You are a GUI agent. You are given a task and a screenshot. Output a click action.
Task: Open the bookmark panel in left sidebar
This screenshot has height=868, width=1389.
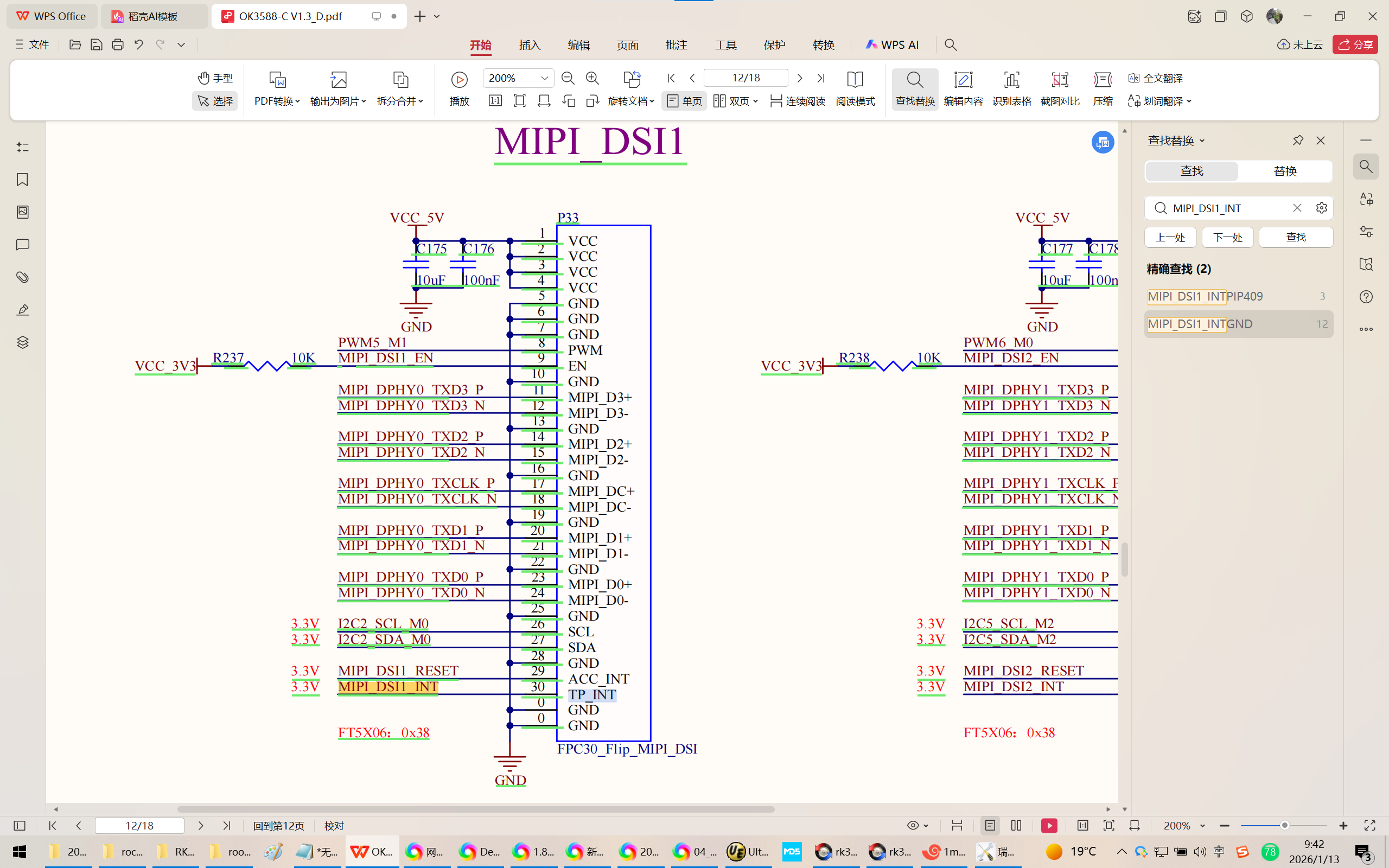[x=22, y=180]
